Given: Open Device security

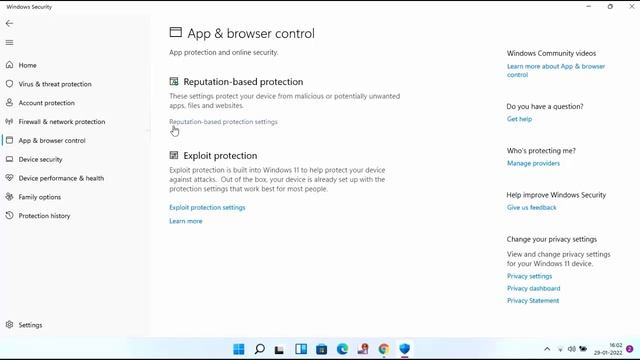Looking at the screenshot, I should 40,159.
